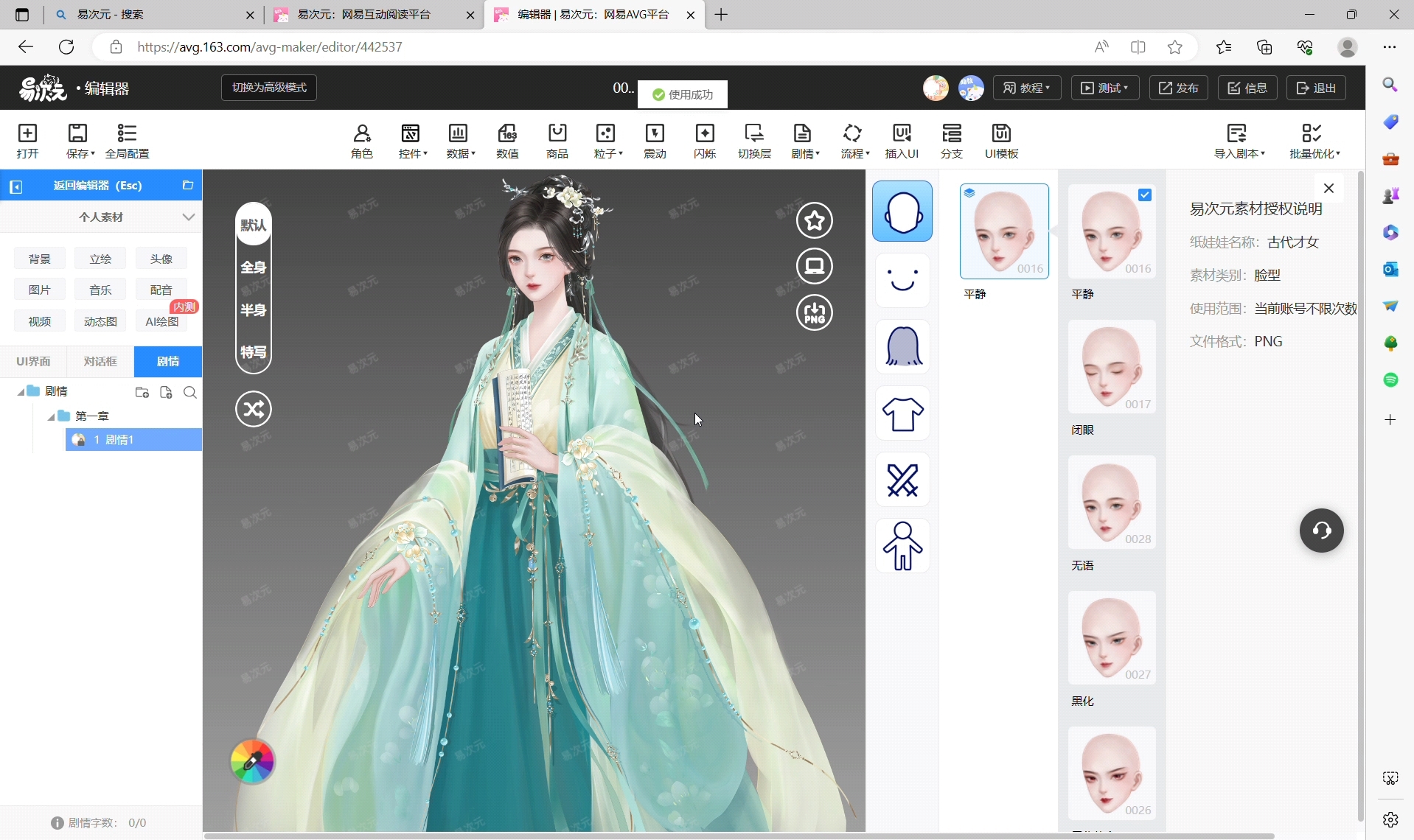Open the 导入剧本 import script dropdown

pyautogui.click(x=1239, y=141)
